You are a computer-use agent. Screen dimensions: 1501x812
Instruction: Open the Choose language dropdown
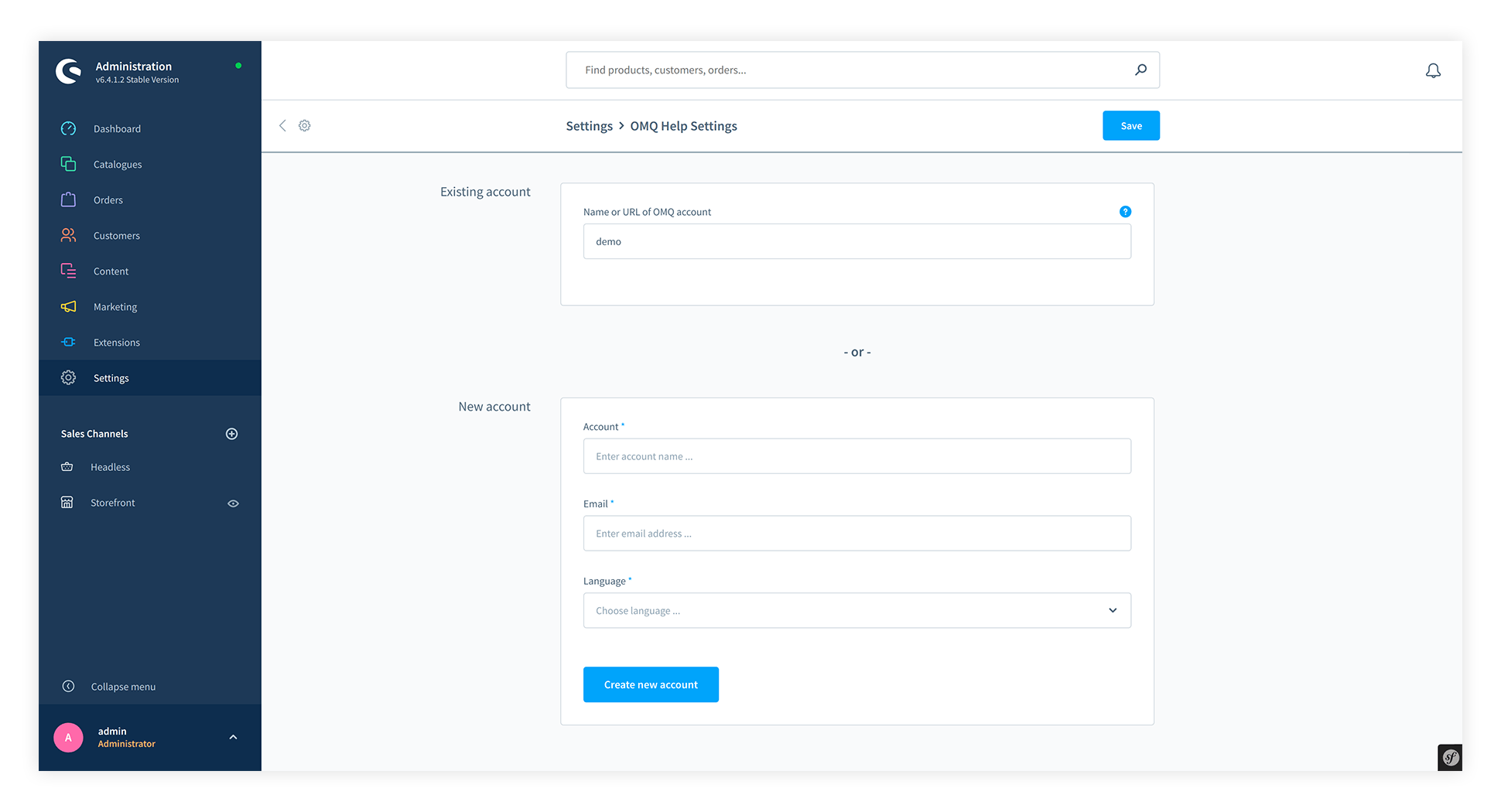856,610
